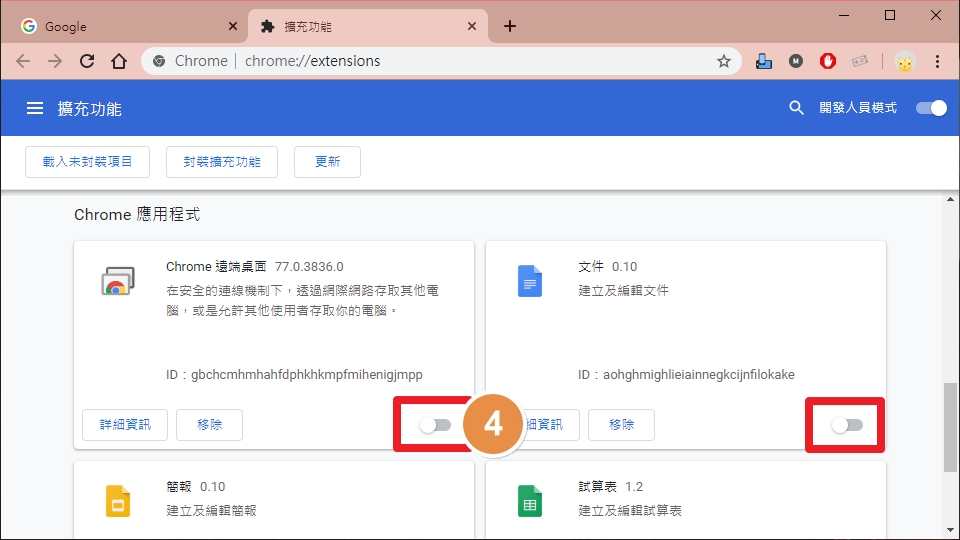Click the green Sheets 試算表 app icon
Screen dimensions: 960x540
tap(530, 501)
